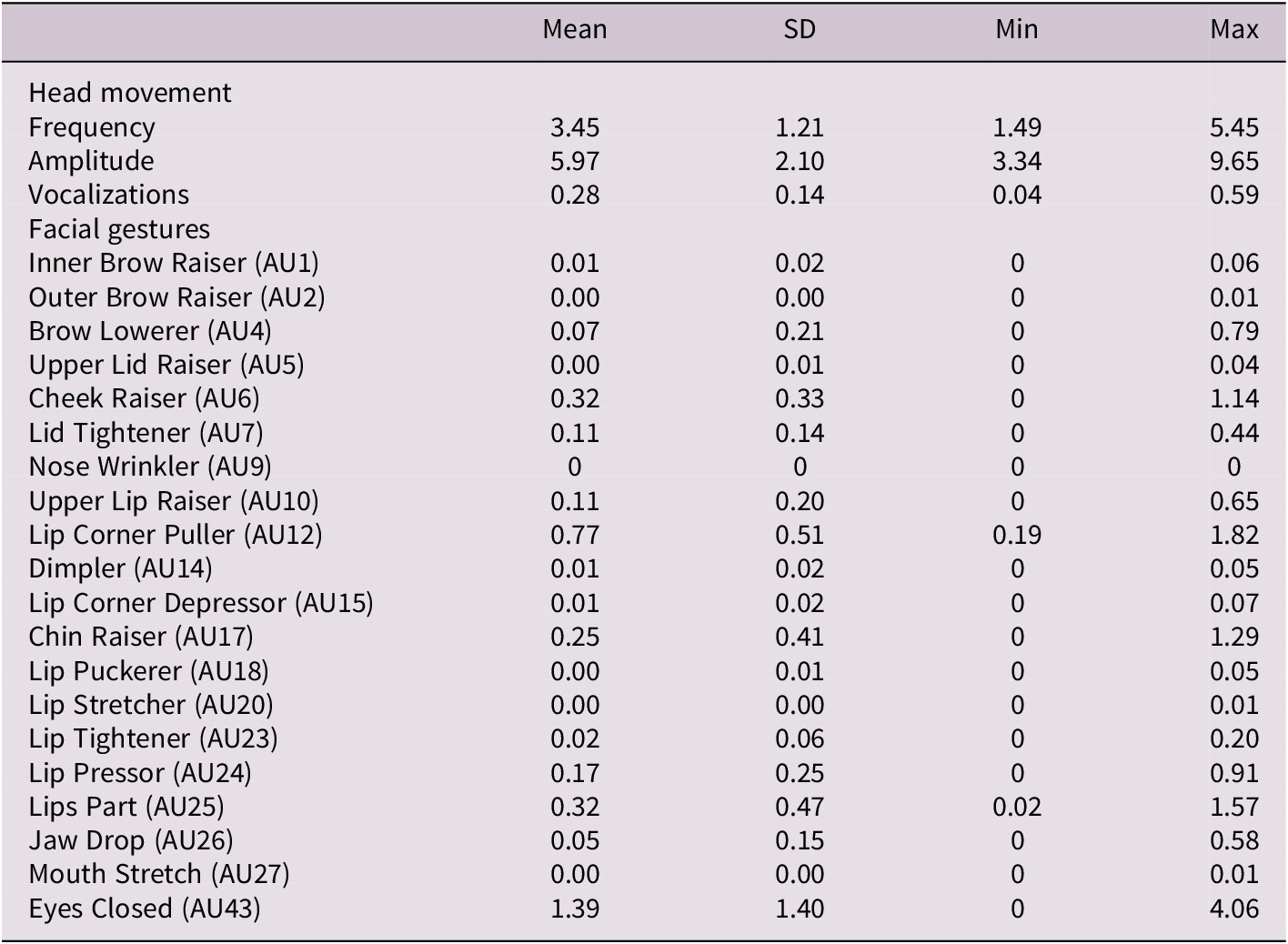Click the Lip Corner Depressor (AU15) label
The image size is (1288, 944).
(x=201, y=603)
